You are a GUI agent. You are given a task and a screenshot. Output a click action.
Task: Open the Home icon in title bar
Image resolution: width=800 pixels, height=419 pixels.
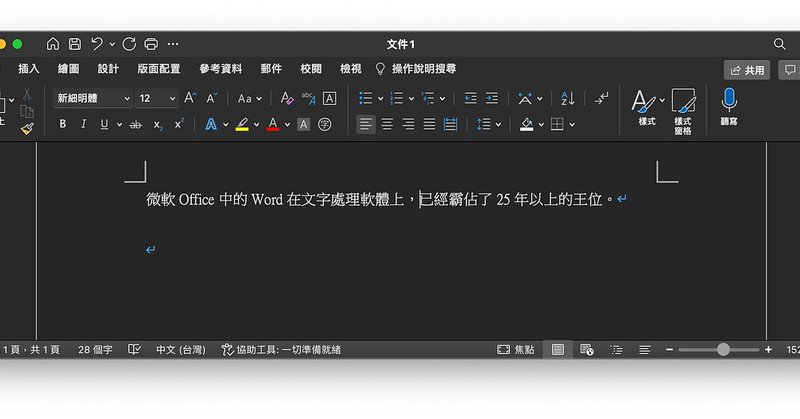(53, 44)
